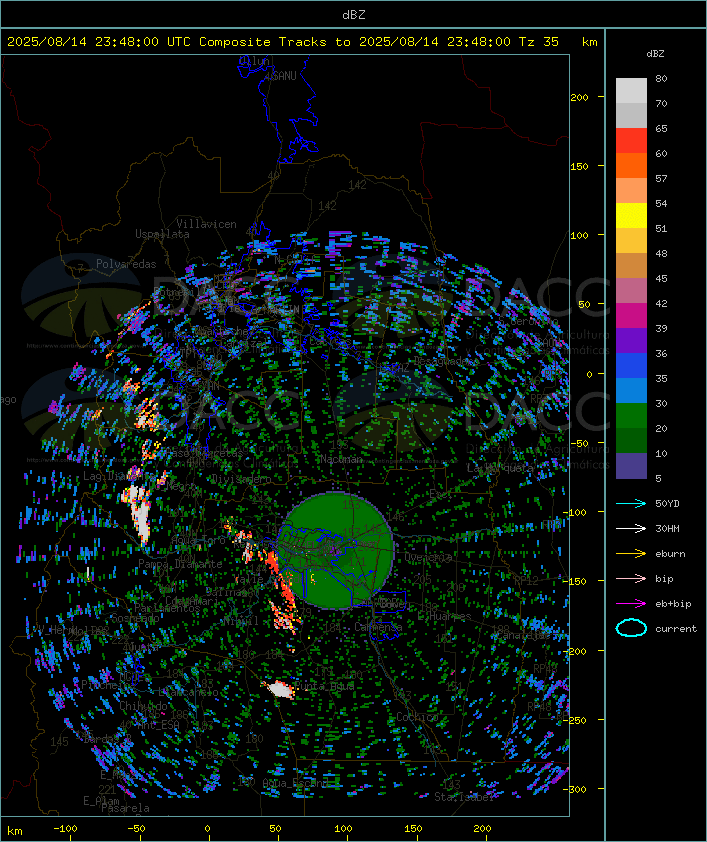This screenshot has width=707, height=842.
Task: Click the '30HM' legend label
Action: coord(667,528)
